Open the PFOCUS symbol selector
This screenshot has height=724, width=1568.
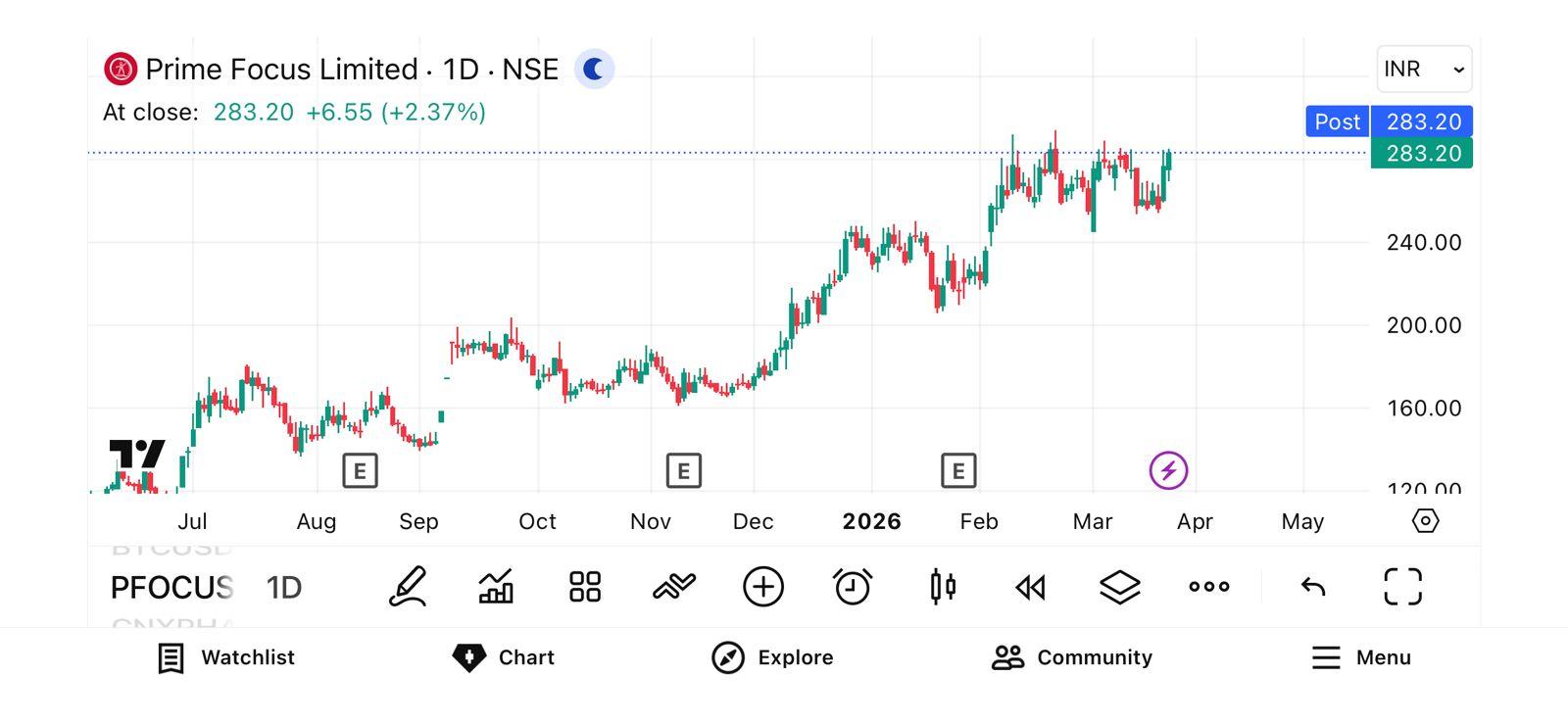click(172, 588)
